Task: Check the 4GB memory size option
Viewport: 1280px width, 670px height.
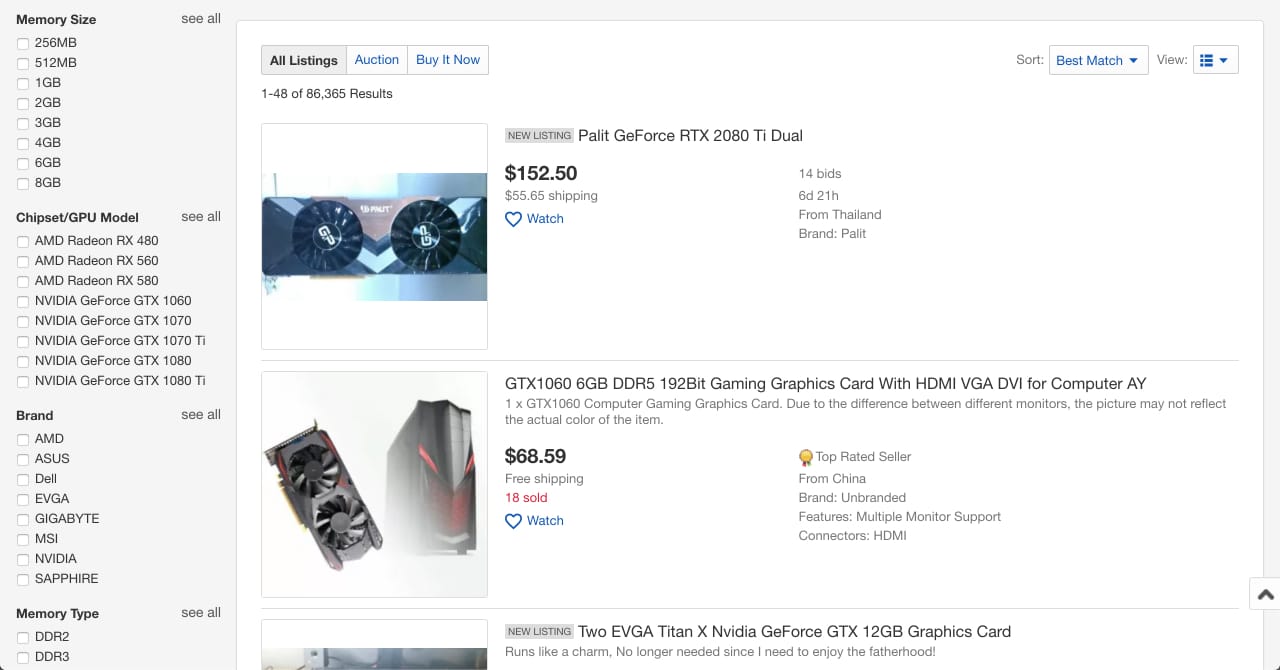Action: (x=23, y=143)
